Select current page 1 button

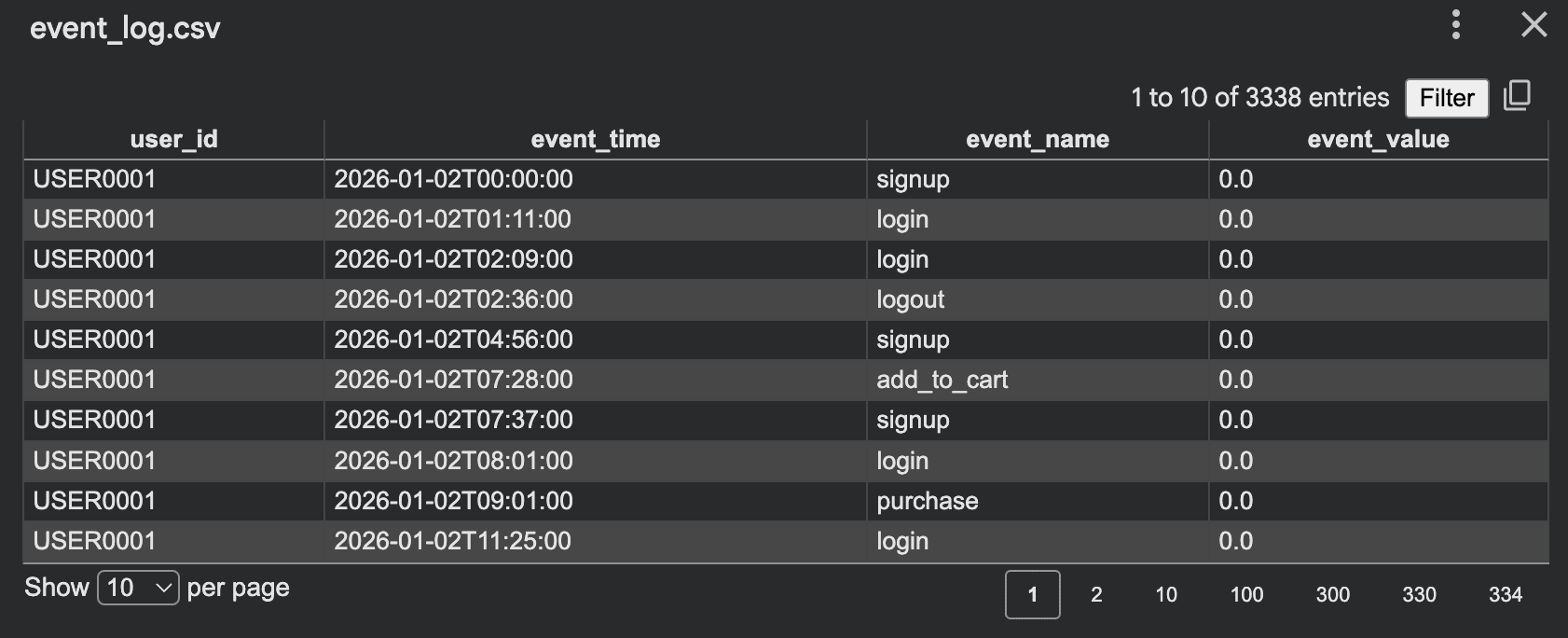1032,594
